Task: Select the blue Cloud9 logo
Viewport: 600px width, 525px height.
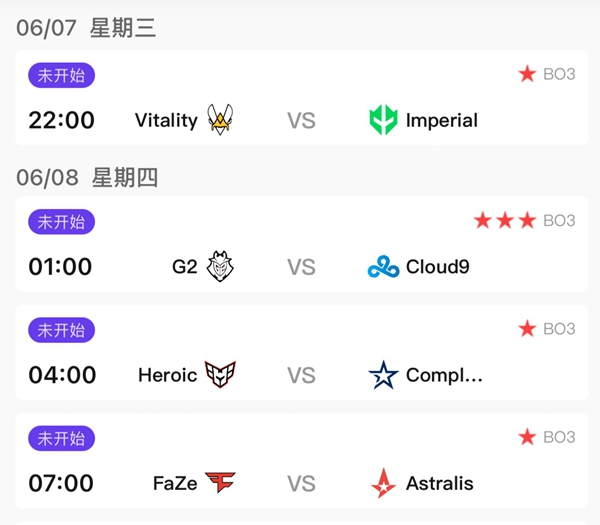Action: pos(383,267)
